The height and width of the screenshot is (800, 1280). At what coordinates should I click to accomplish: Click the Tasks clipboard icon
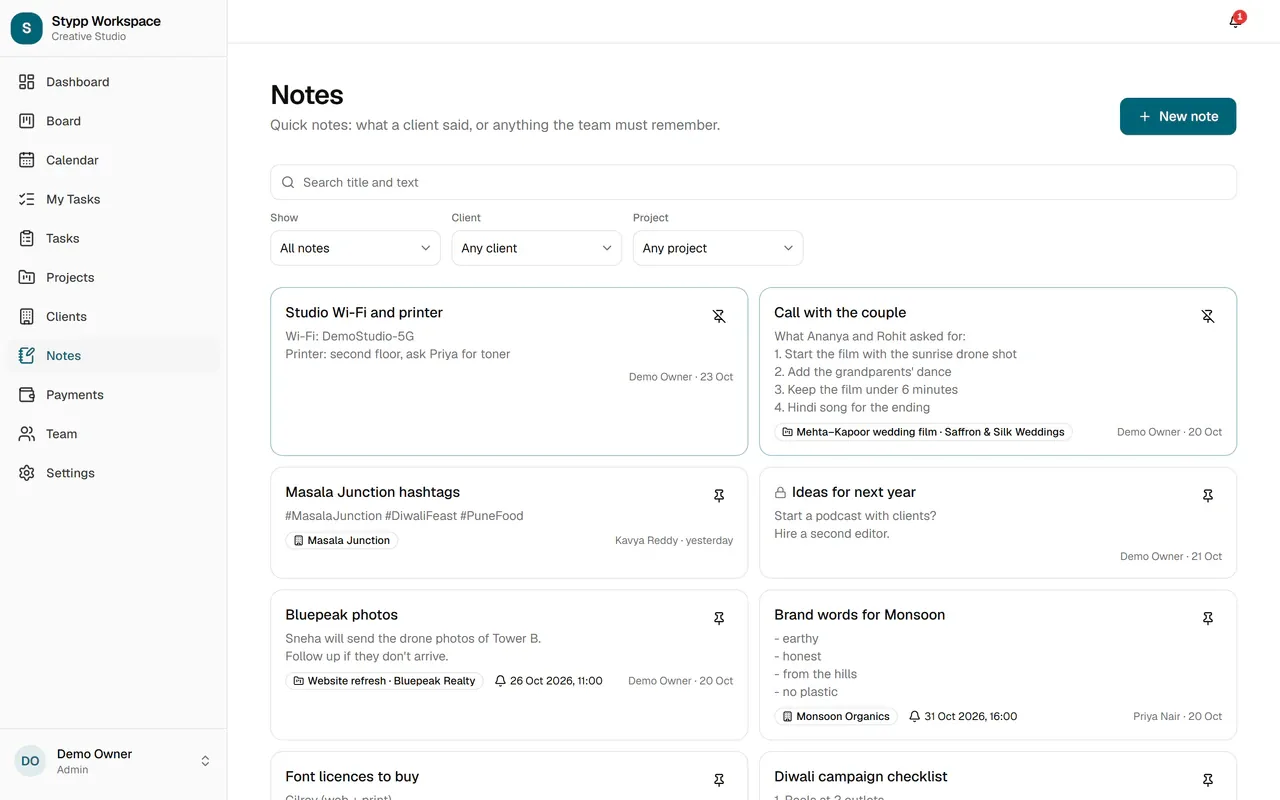27,238
